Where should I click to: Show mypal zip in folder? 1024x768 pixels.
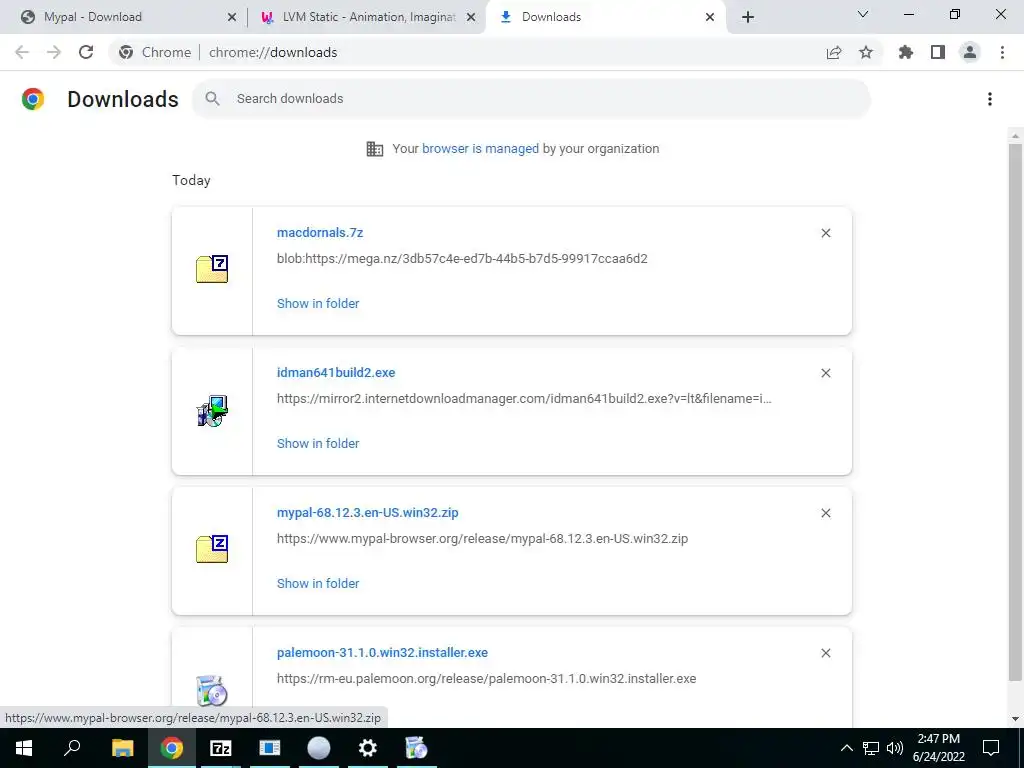pyautogui.click(x=318, y=583)
